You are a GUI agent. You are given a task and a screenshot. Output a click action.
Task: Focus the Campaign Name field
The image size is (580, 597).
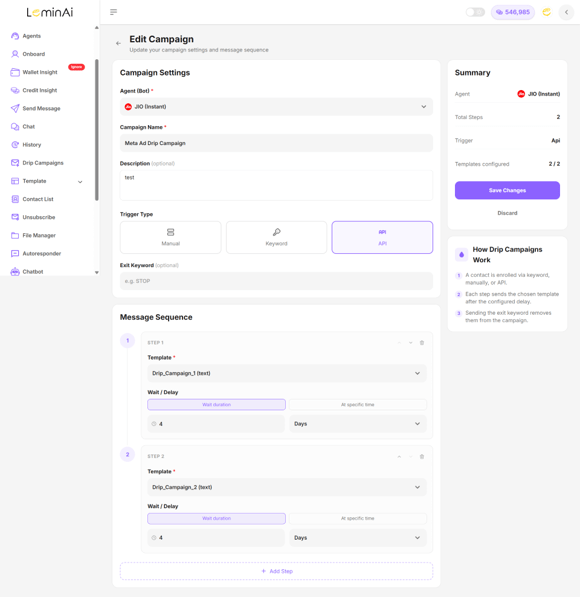[276, 143]
